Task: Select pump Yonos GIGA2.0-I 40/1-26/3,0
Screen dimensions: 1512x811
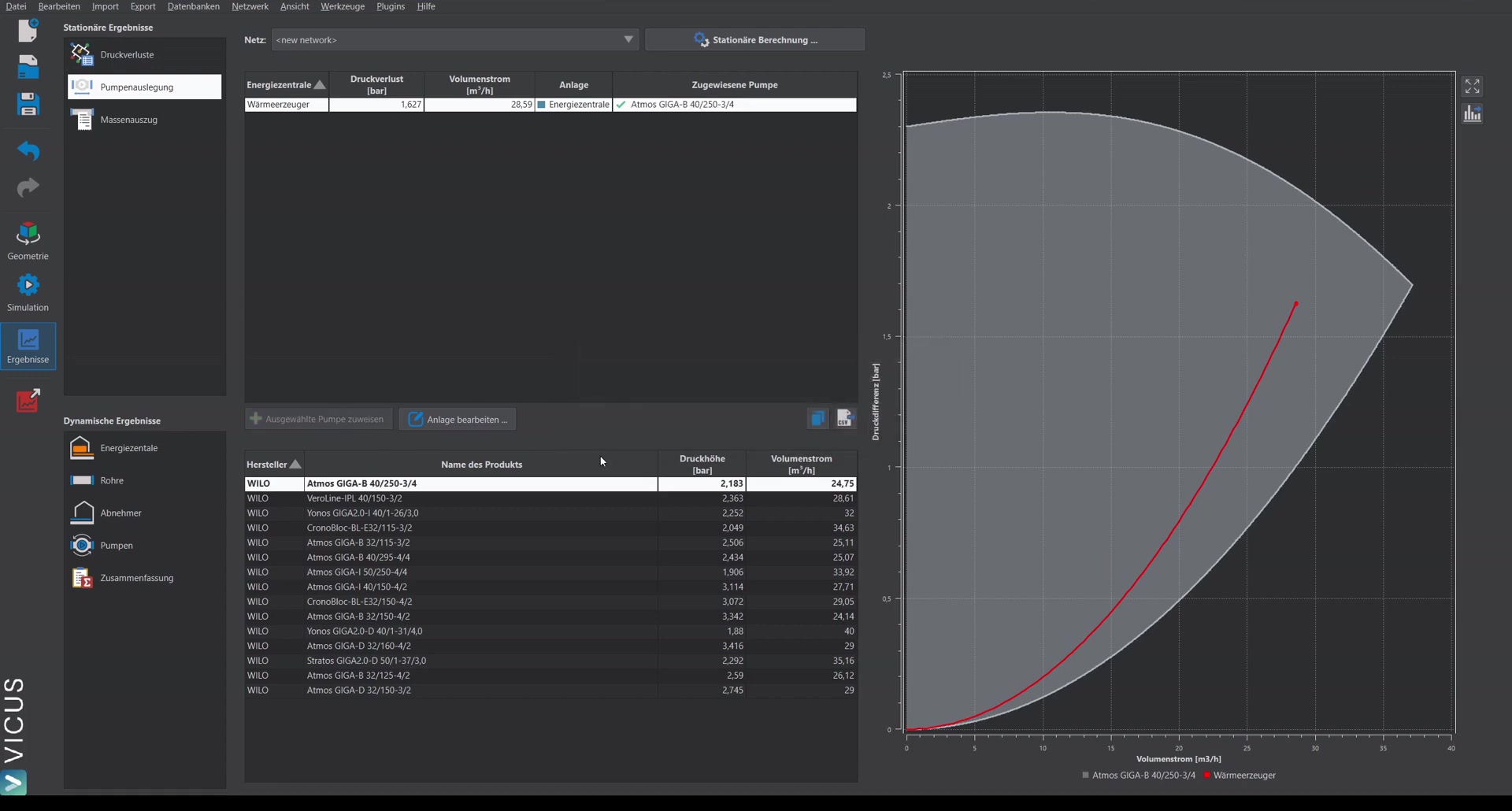Action: pyautogui.click(x=550, y=513)
